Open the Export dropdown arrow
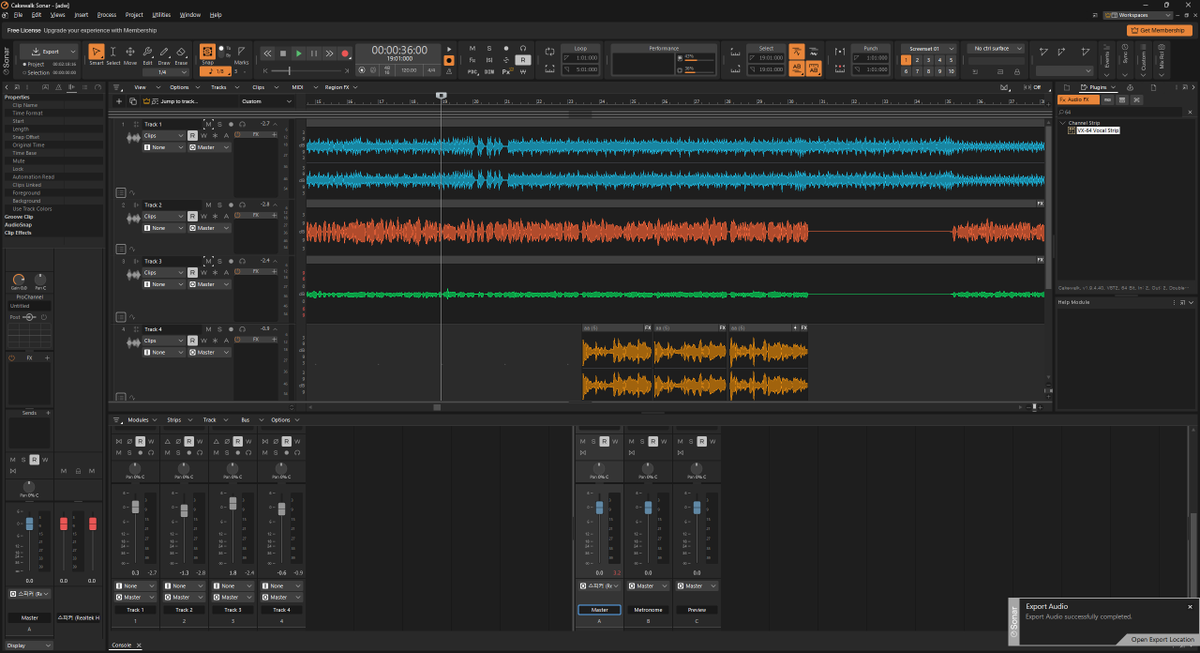This screenshot has width=1200, height=653. (74, 51)
